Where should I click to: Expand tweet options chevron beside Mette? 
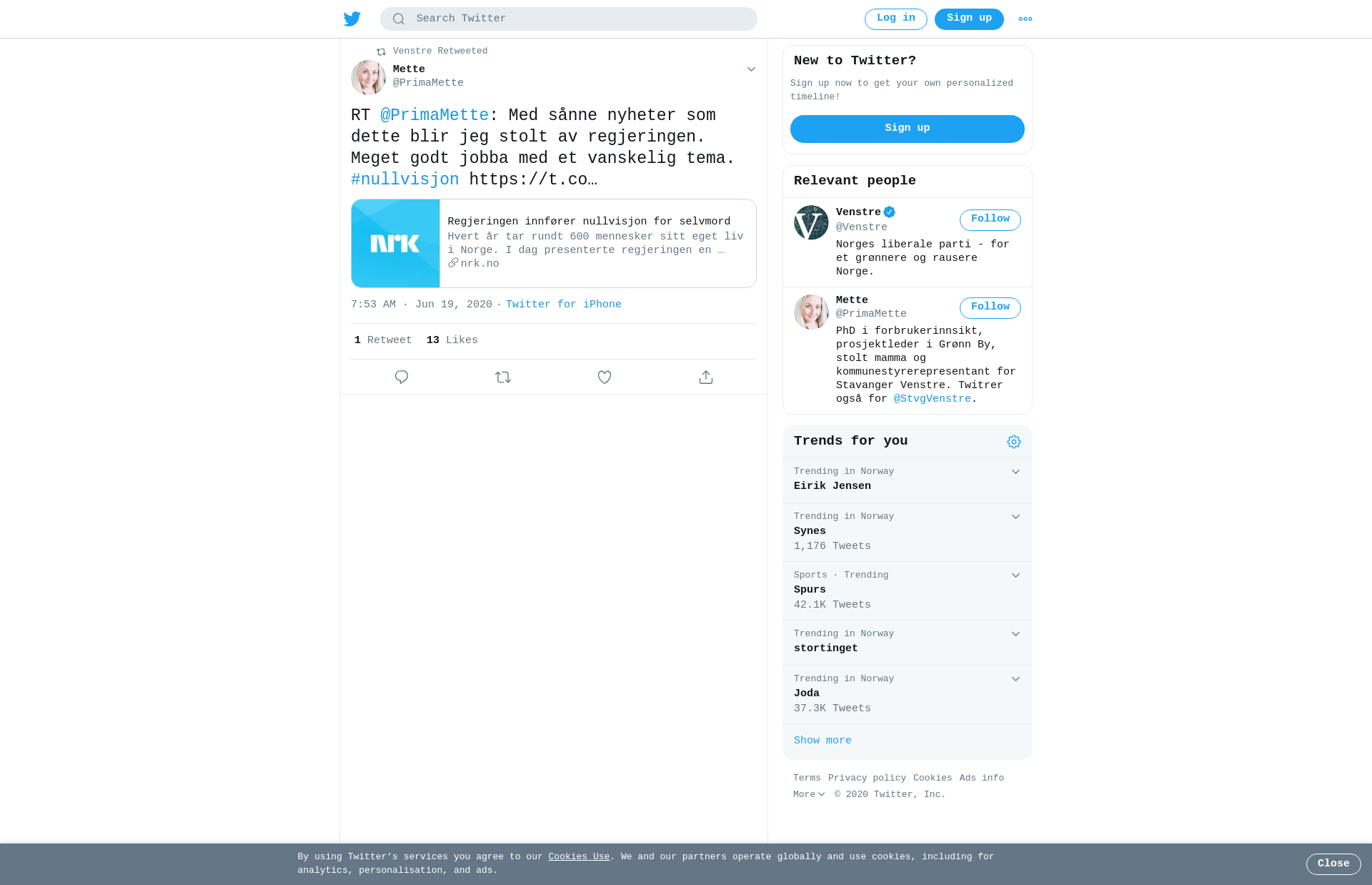751,69
